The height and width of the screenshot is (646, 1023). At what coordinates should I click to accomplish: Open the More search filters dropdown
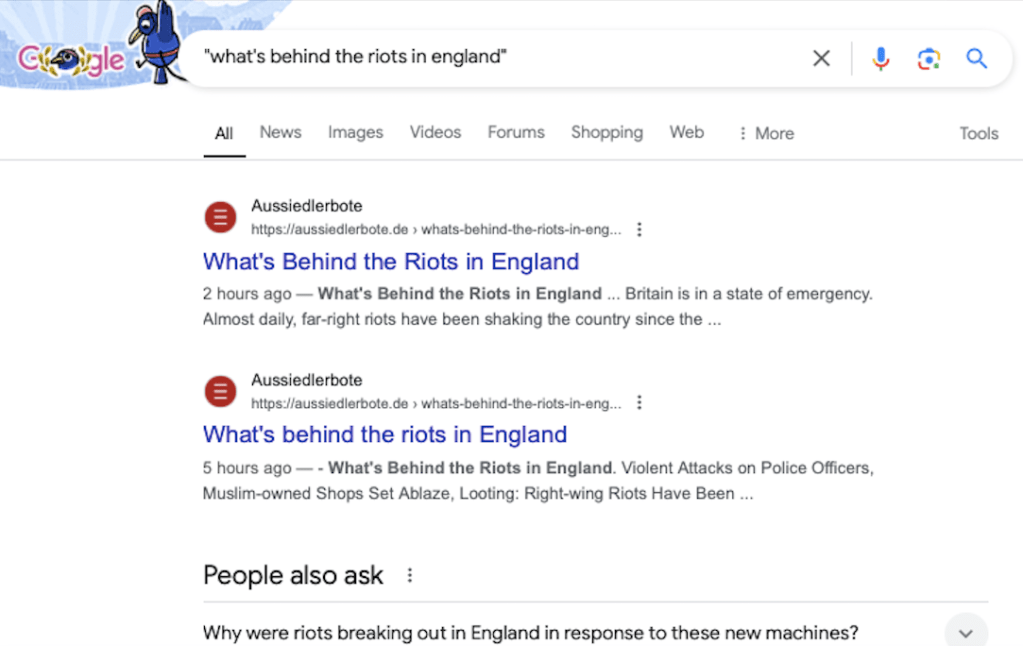(x=766, y=133)
